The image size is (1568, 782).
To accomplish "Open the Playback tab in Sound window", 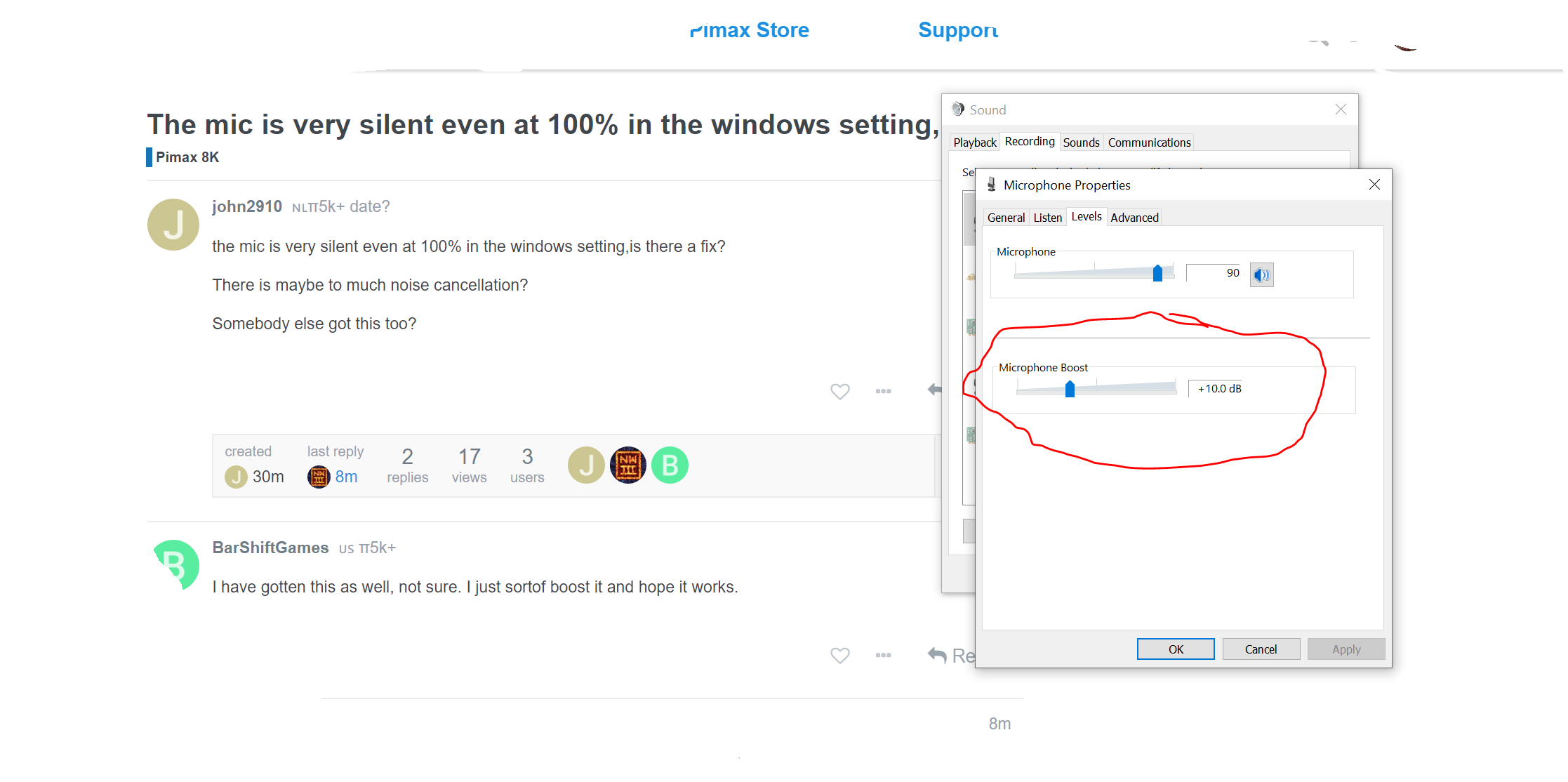I will coord(975,143).
